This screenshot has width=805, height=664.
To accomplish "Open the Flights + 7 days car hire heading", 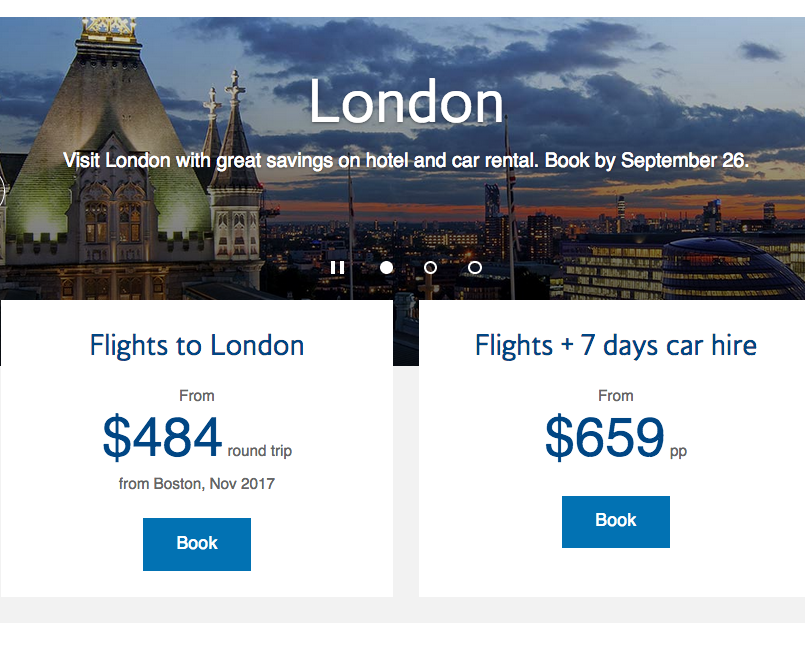I will (x=615, y=346).
